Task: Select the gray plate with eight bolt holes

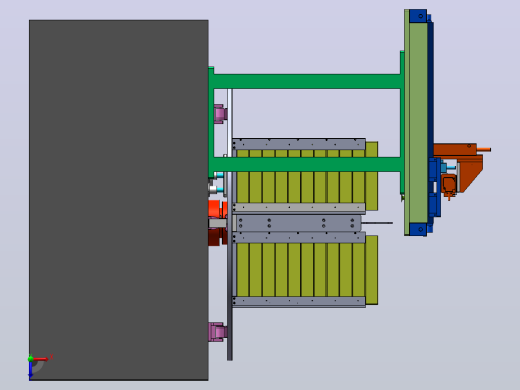Action: 299,223
